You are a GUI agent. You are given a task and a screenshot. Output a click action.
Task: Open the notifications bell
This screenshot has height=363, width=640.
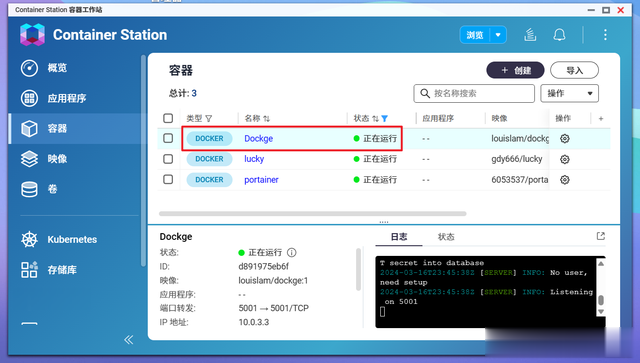click(x=559, y=35)
